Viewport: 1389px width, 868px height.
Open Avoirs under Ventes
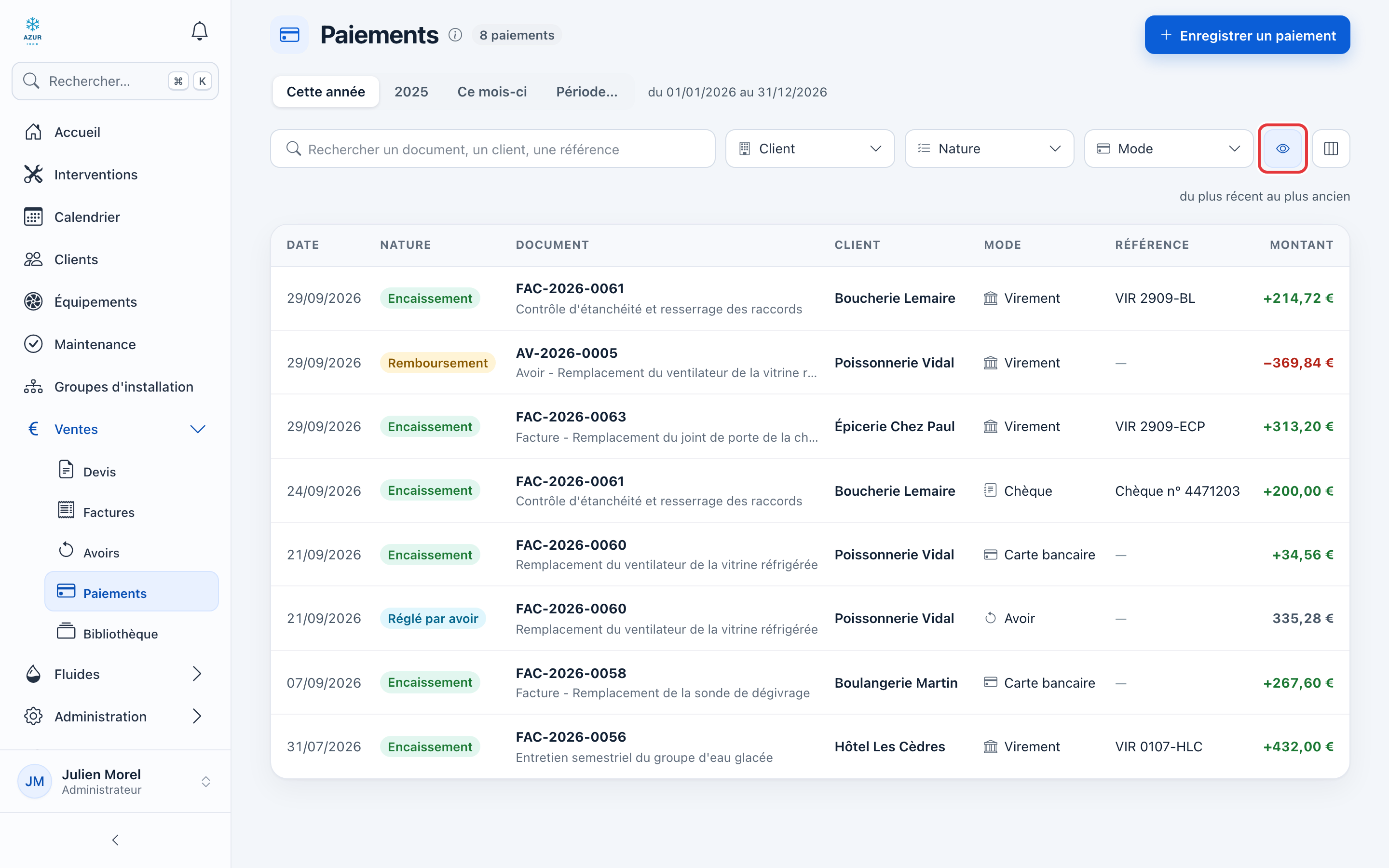[x=132, y=552]
